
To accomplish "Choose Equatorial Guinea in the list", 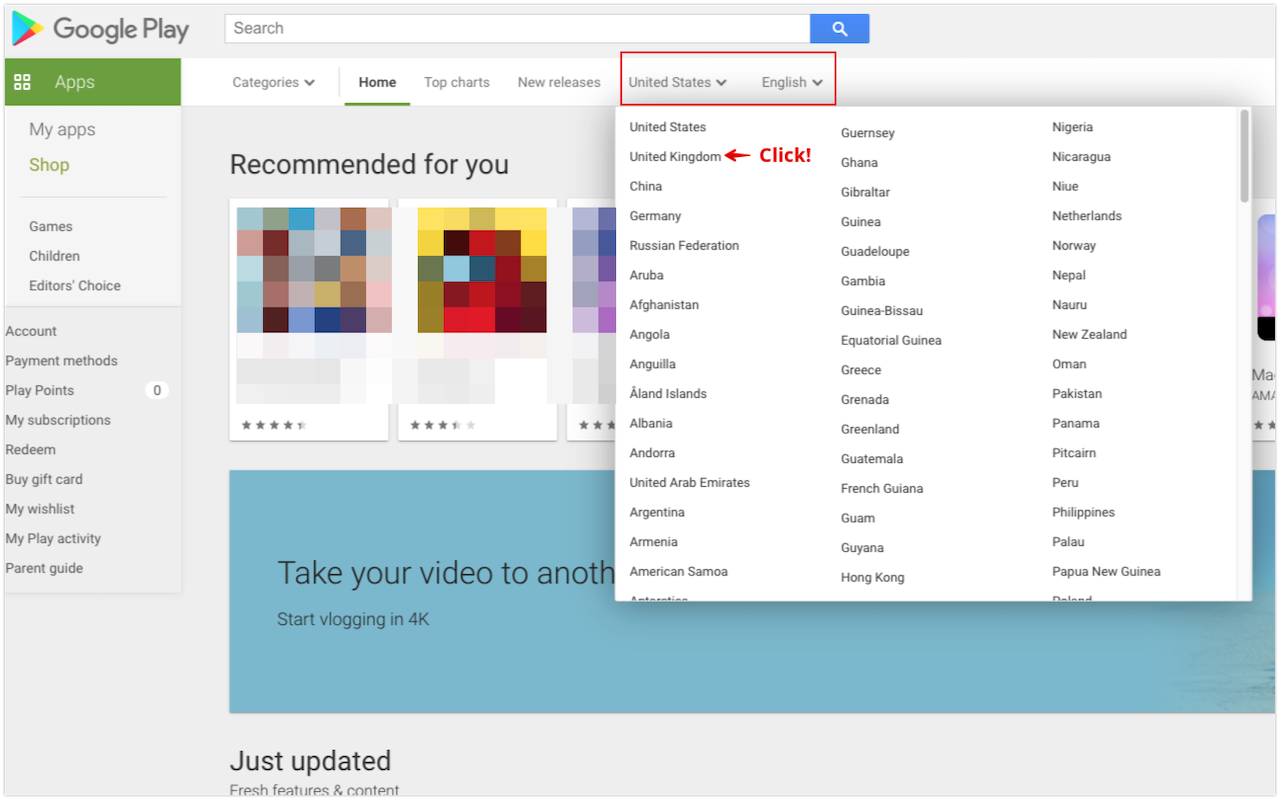I will pos(891,340).
